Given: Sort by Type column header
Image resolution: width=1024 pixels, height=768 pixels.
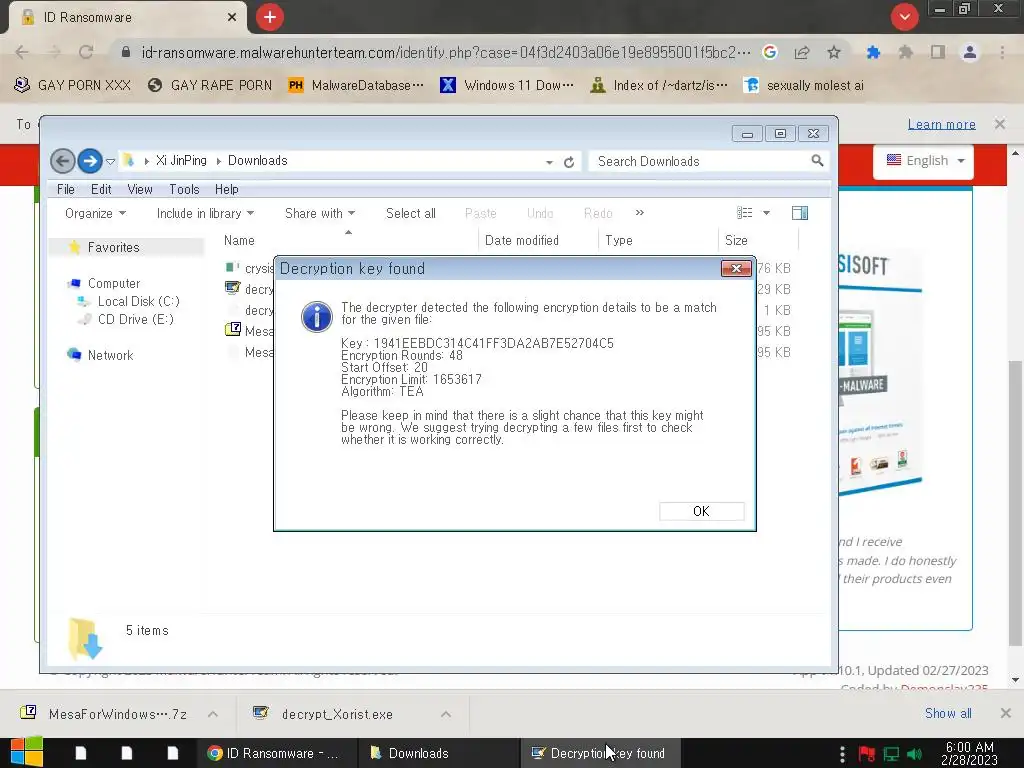Looking at the screenshot, I should (618, 240).
